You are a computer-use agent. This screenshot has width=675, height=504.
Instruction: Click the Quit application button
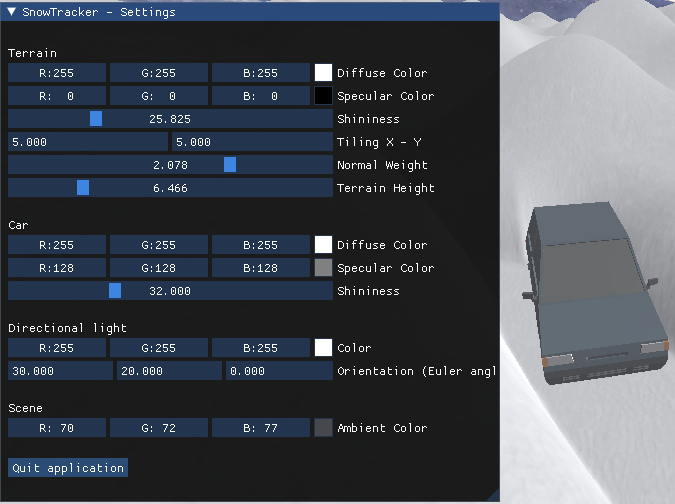(68, 468)
